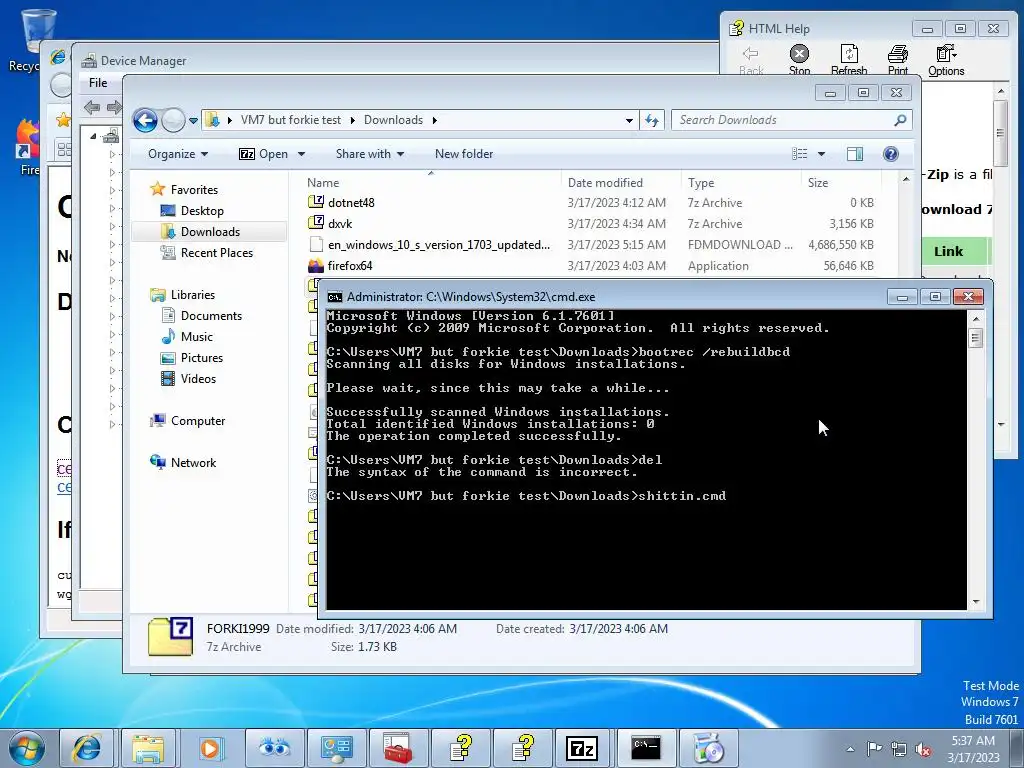Click the 7z Open button
This screenshot has height=768, width=1024.
[263, 154]
